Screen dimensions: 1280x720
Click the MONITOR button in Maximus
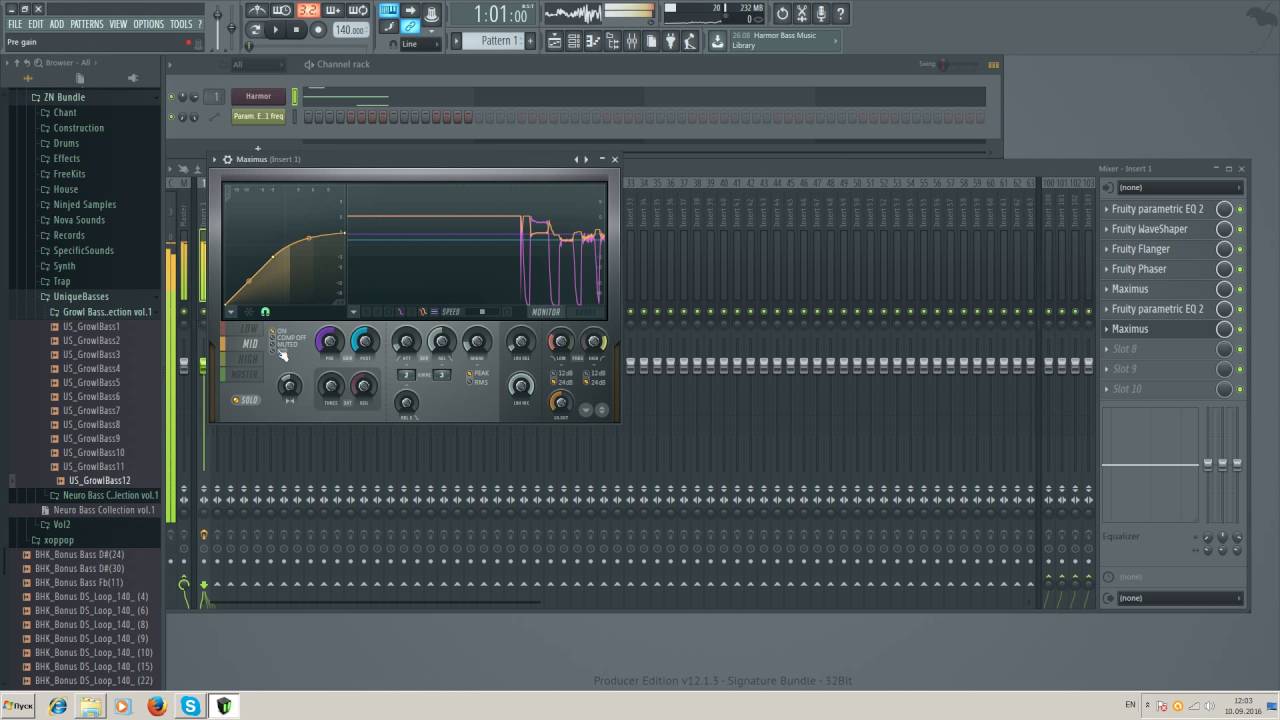pos(546,312)
